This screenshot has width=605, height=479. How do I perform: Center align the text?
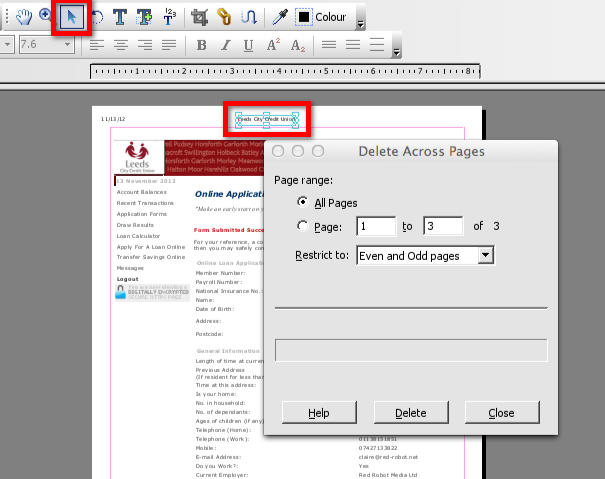click(x=121, y=45)
